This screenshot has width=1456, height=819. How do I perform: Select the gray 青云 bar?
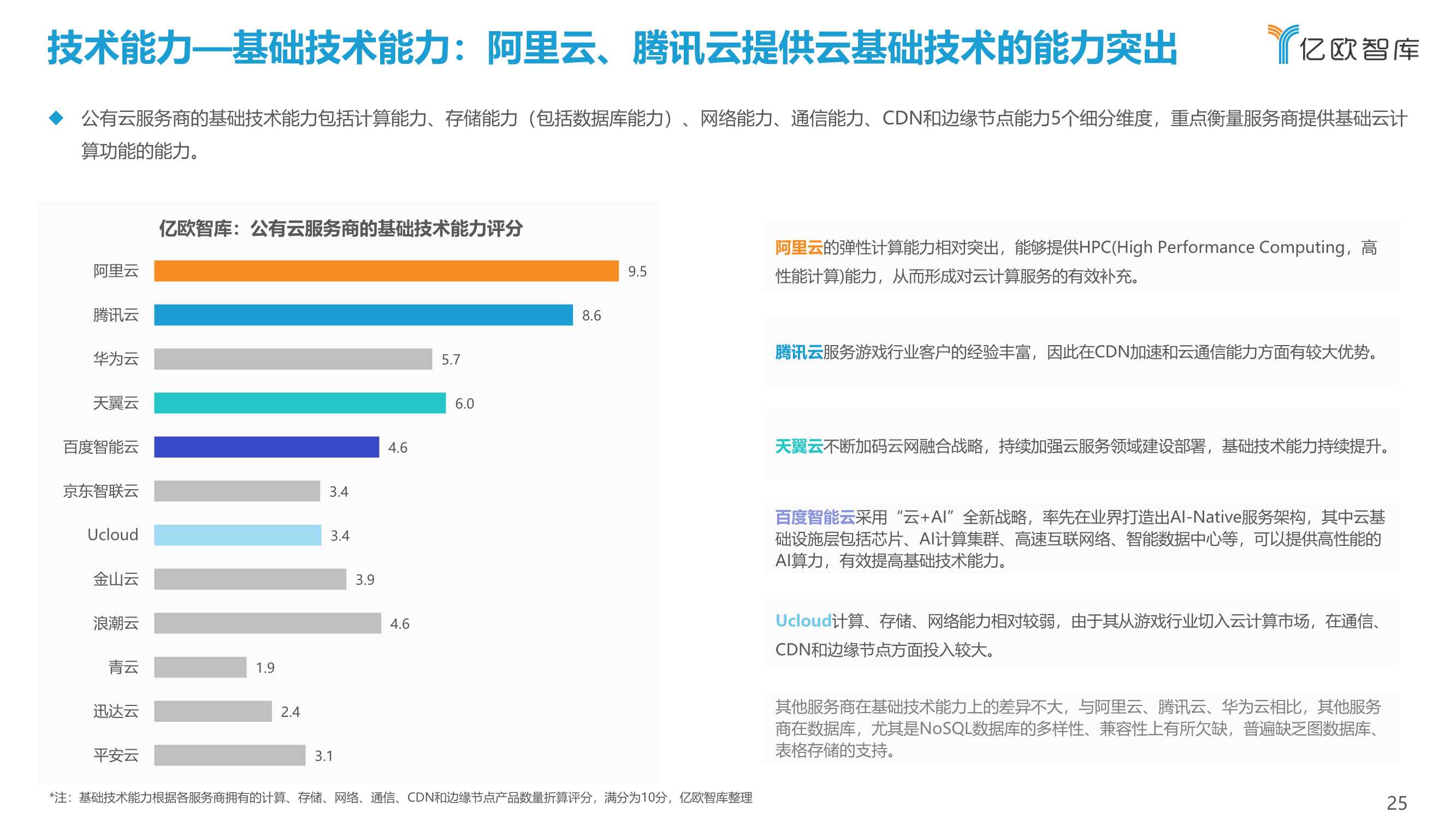pos(200,668)
